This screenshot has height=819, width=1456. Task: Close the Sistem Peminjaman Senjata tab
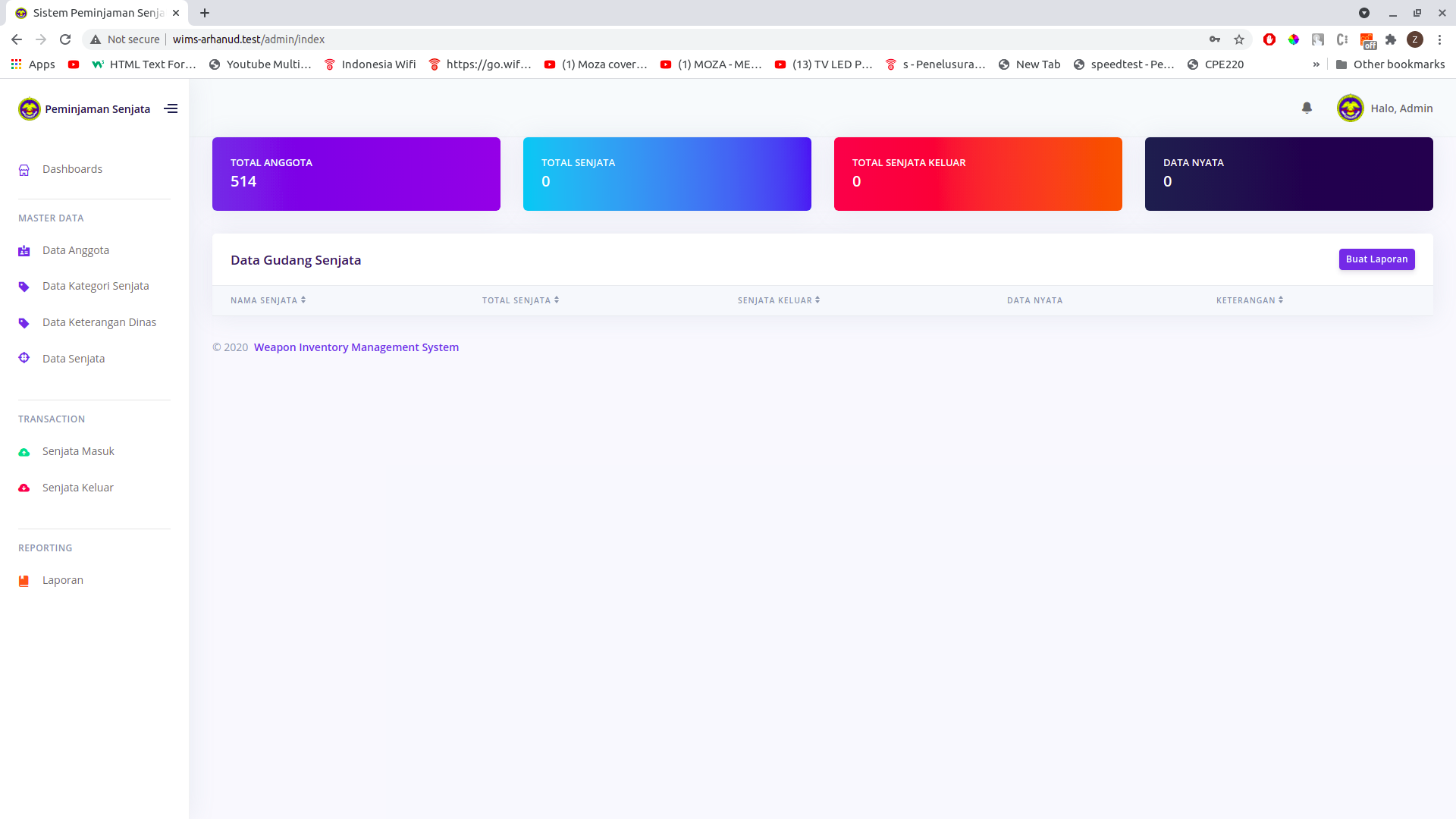pos(176,13)
